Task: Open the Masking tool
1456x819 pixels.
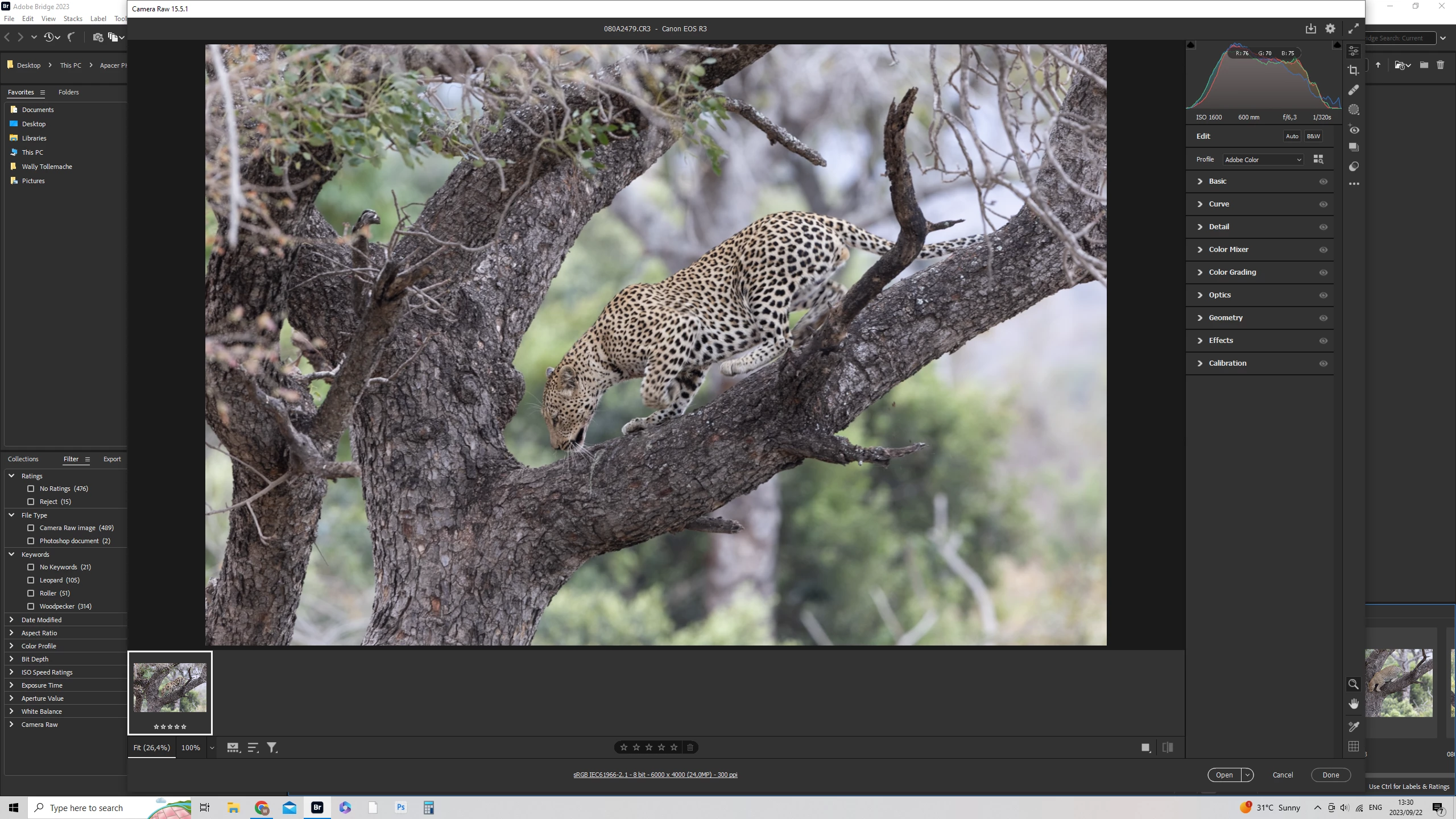Action: point(1354,110)
